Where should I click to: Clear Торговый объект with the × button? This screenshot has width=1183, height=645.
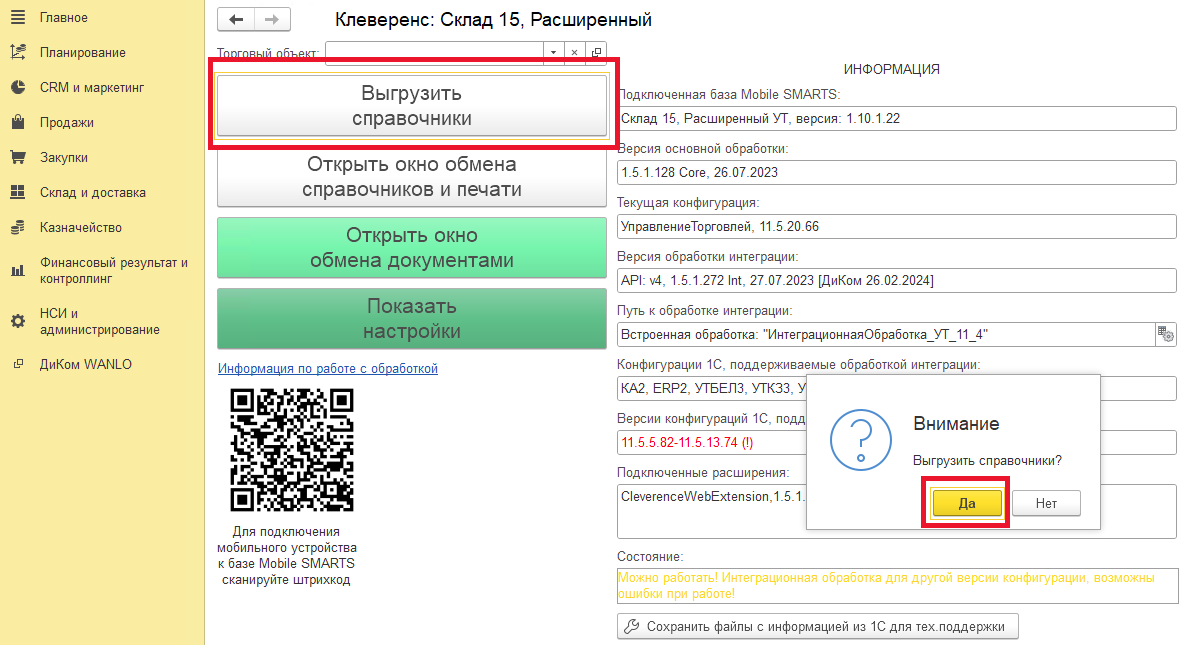click(574, 50)
